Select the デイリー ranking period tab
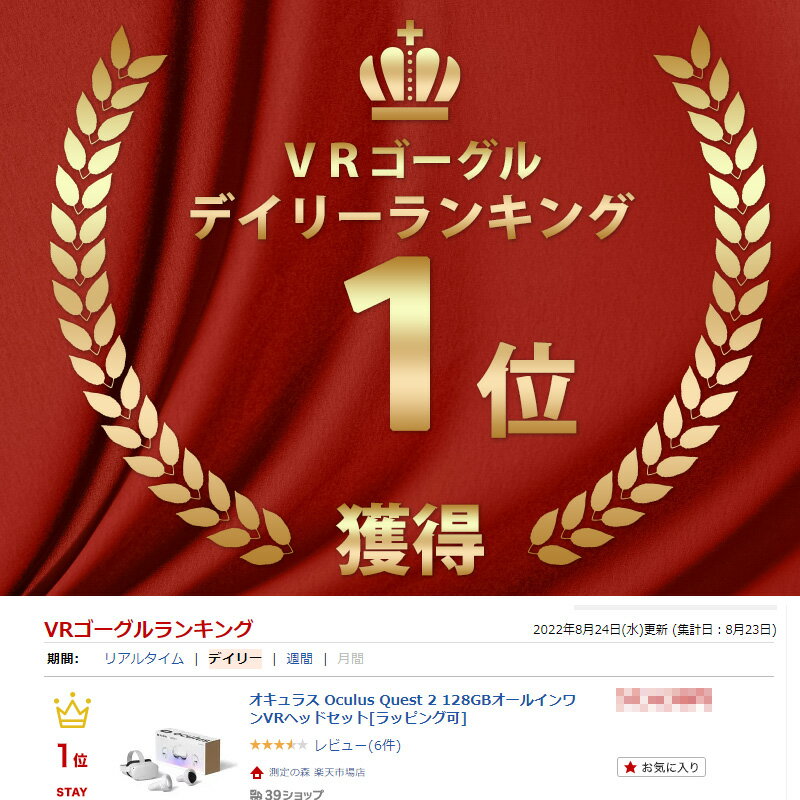 click(x=235, y=659)
